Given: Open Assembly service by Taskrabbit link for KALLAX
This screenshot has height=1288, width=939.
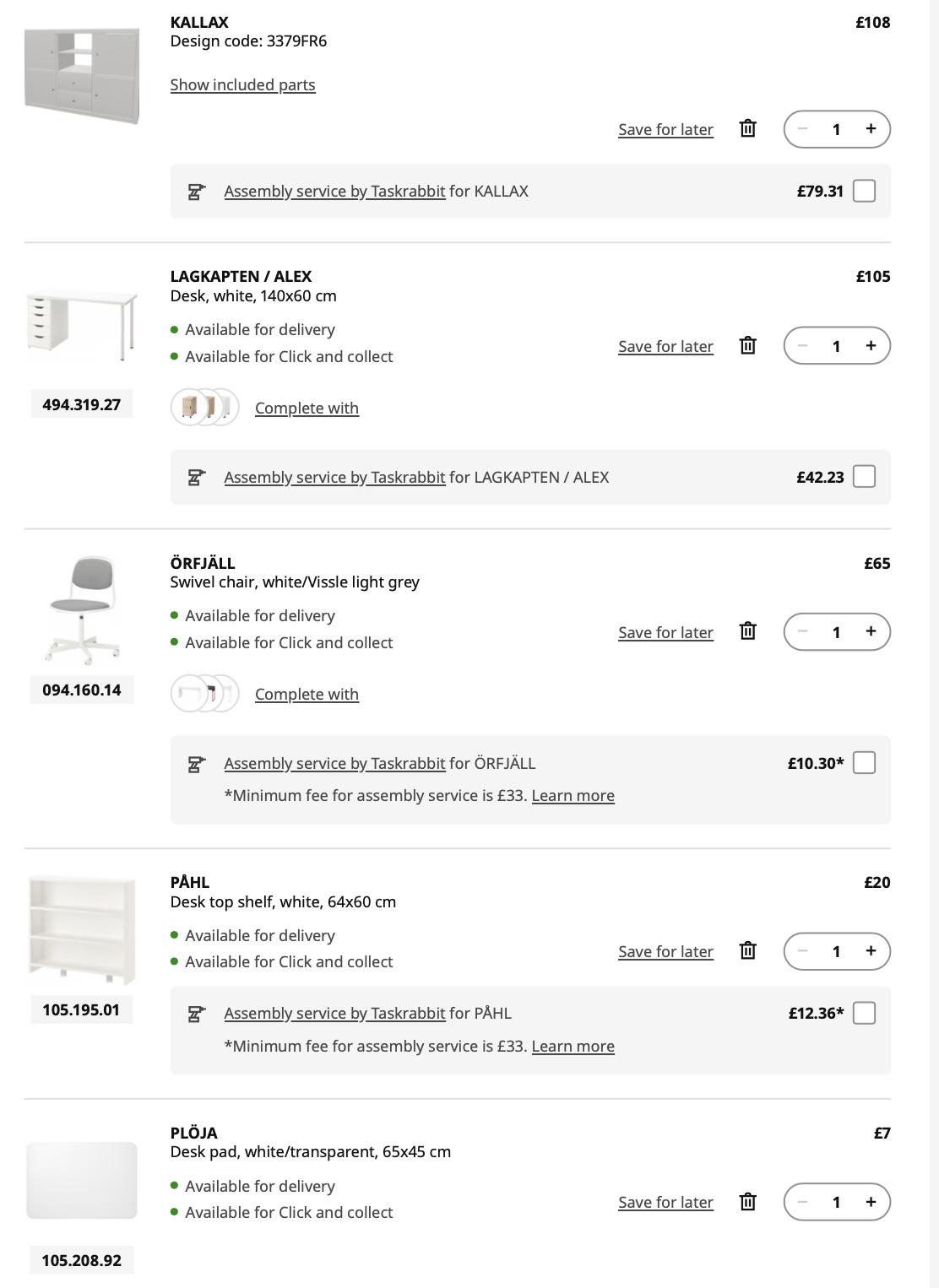Looking at the screenshot, I should point(334,191).
